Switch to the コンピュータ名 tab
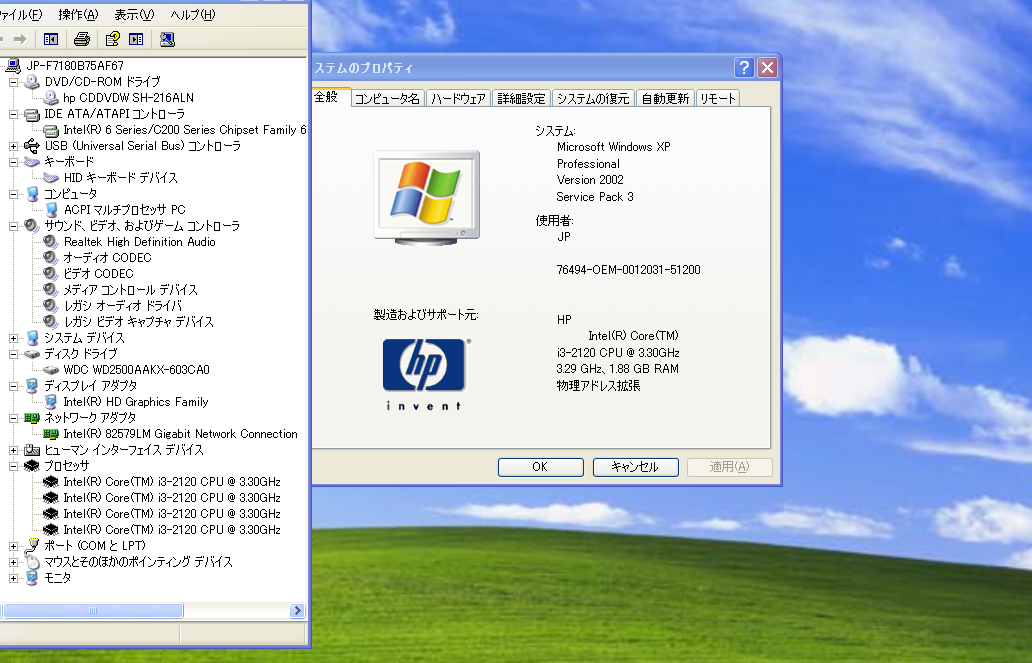The width and height of the screenshot is (1032, 663). coord(387,98)
